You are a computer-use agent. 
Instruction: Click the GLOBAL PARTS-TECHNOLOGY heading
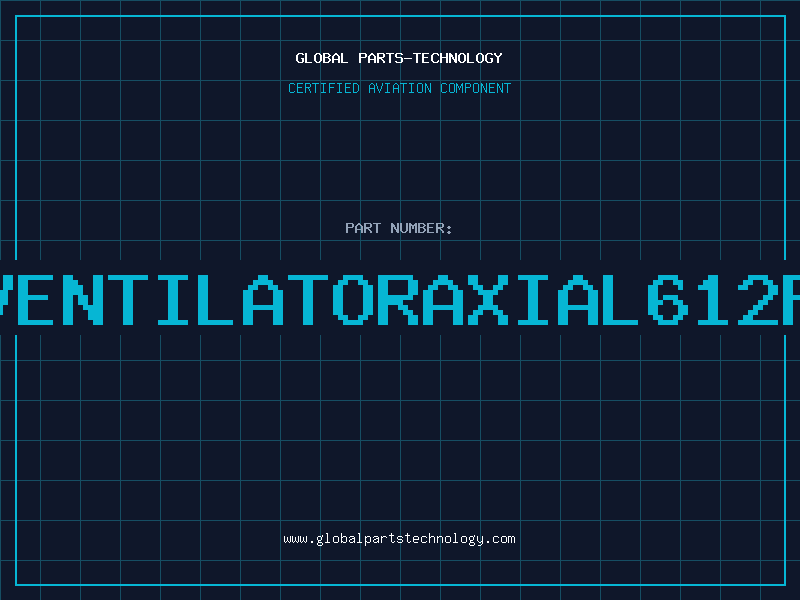click(399, 58)
